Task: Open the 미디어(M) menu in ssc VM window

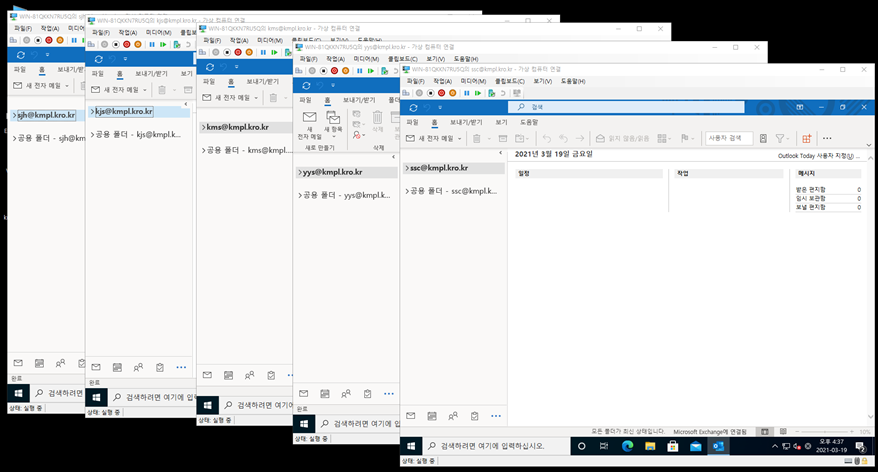Action: [x=473, y=81]
